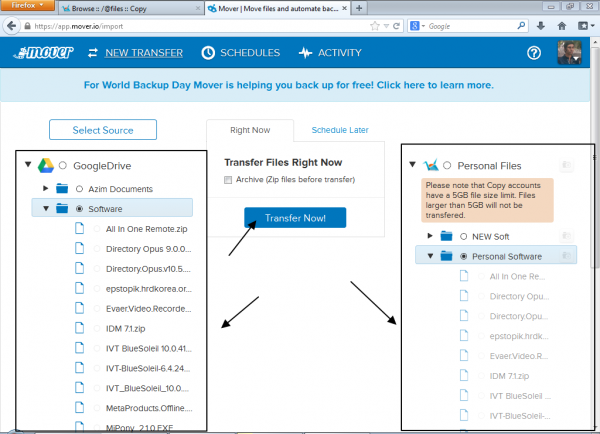Open the NEW TRANSFER menu item
This screenshot has height=434, width=600.
click(144, 53)
